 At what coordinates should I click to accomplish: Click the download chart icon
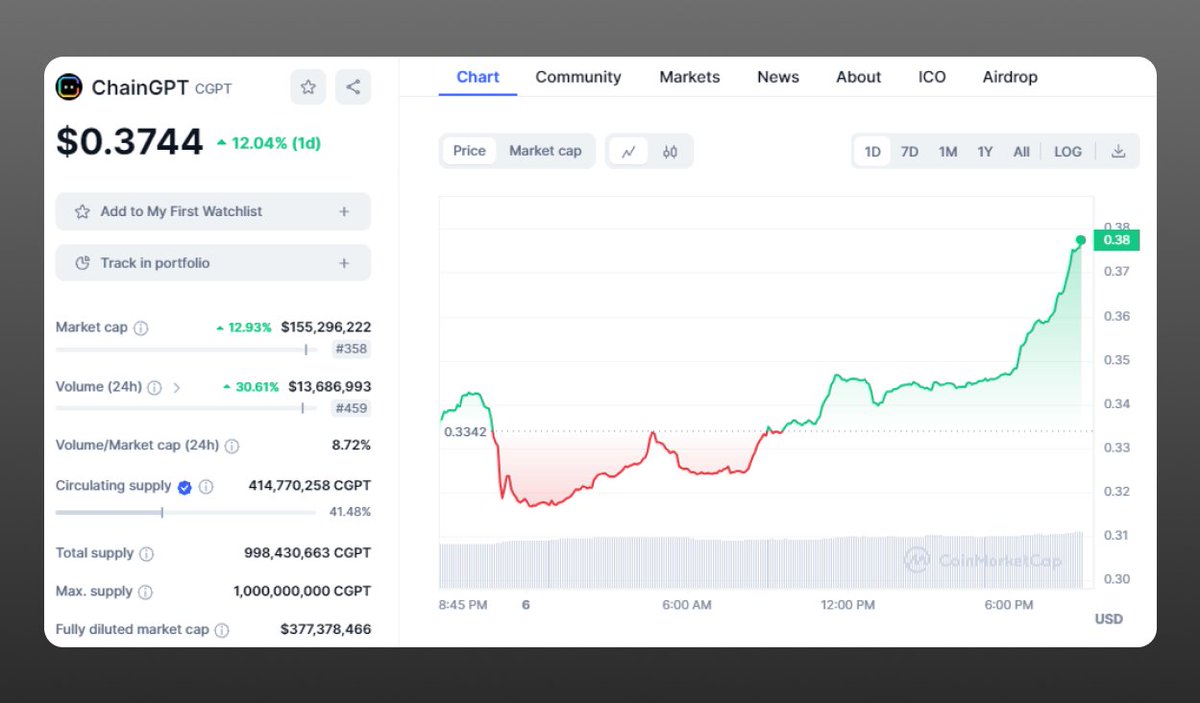point(1118,151)
